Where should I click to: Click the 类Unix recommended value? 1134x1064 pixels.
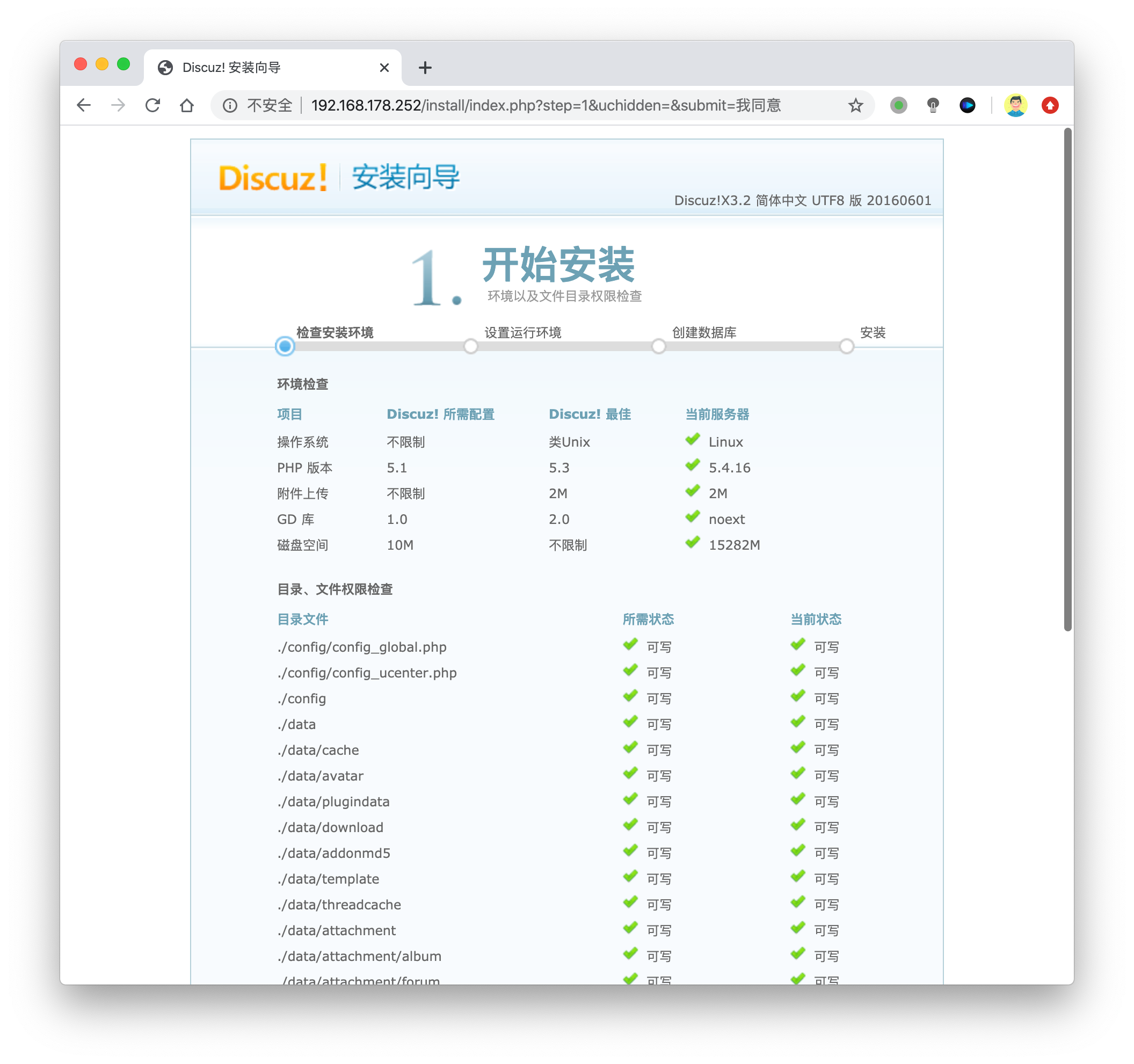[569, 442]
